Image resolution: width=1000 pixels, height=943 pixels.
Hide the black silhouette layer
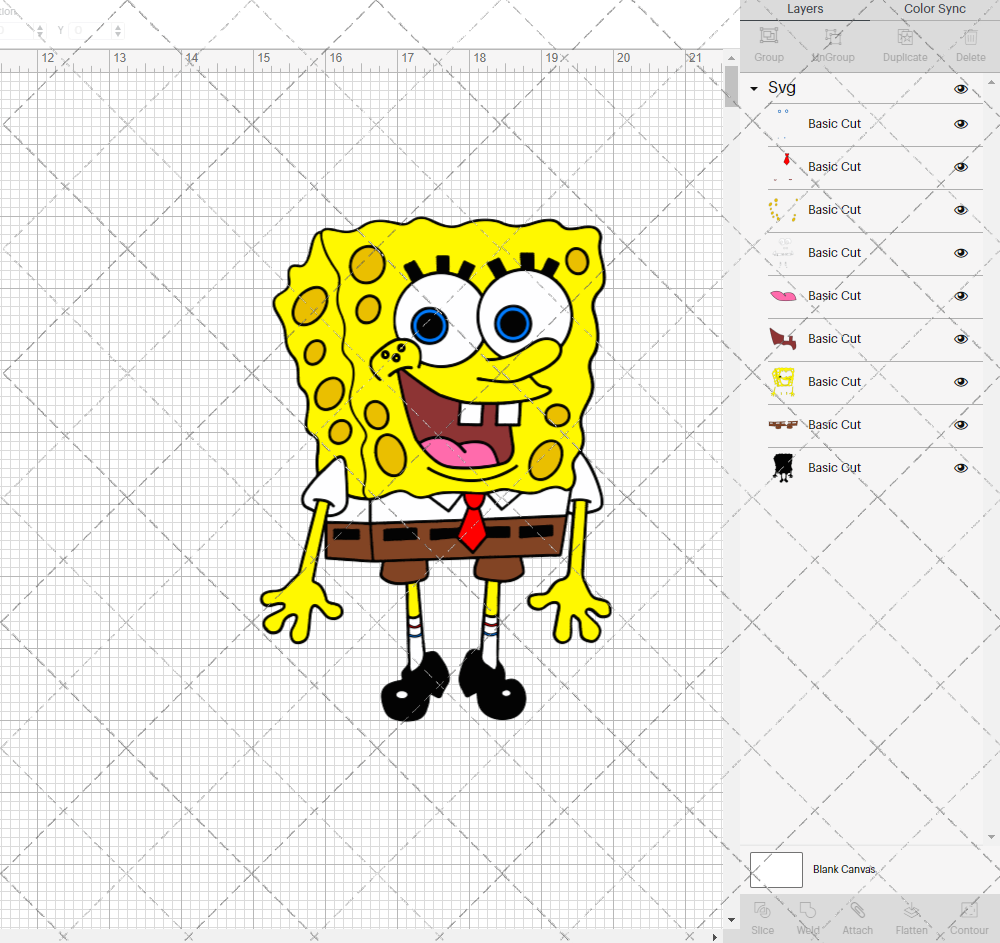point(960,468)
